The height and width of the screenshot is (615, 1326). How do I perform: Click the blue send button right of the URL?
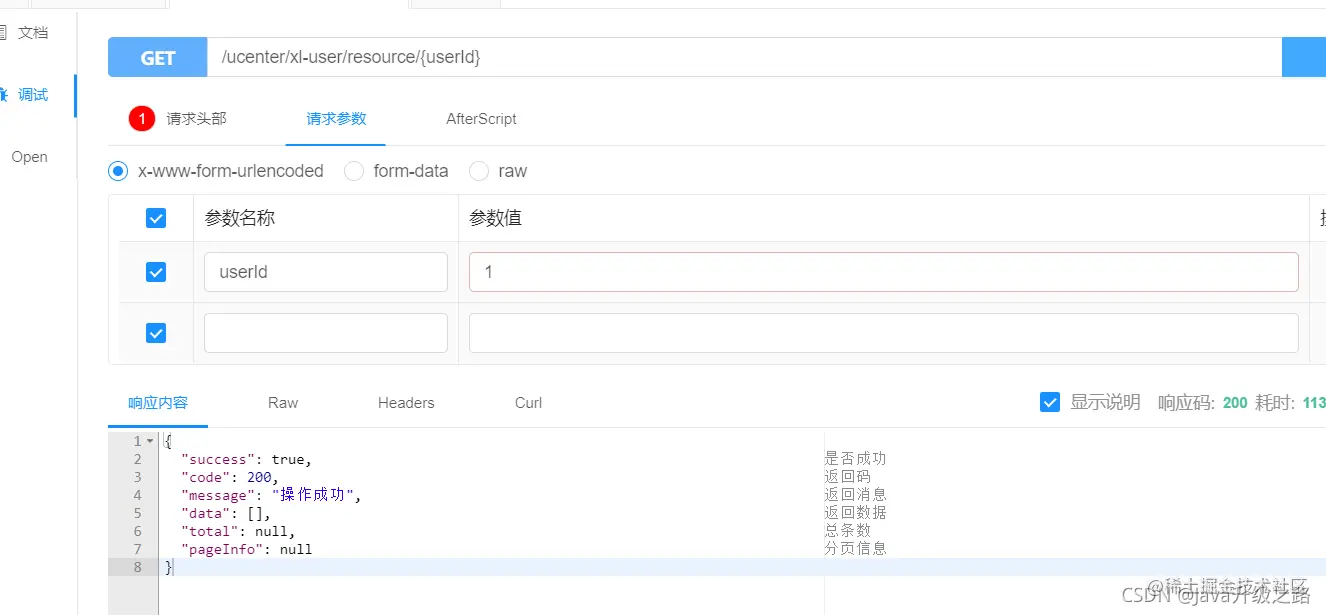point(1304,58)
